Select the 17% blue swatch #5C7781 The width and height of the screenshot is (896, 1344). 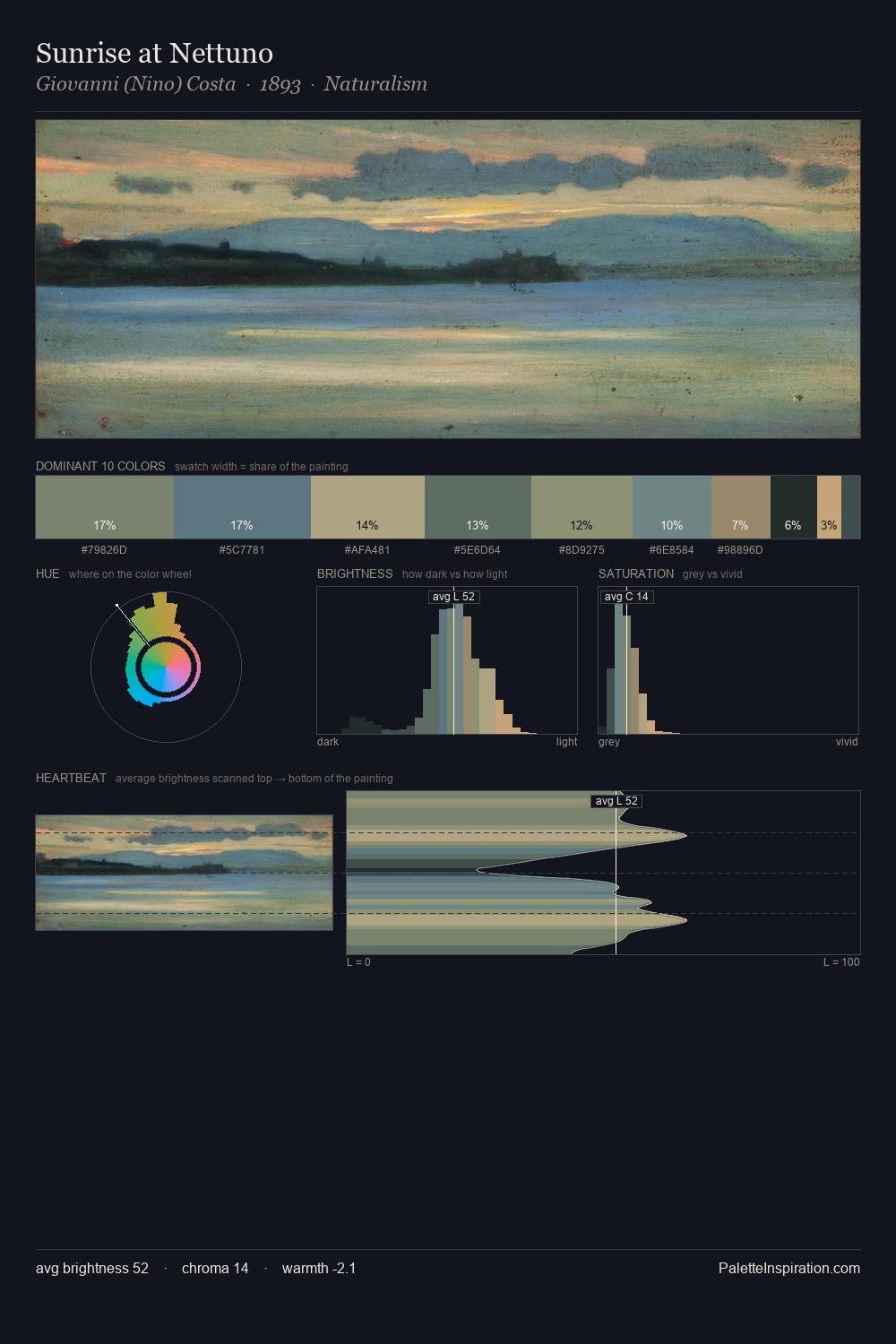click(x=242, y=507)
